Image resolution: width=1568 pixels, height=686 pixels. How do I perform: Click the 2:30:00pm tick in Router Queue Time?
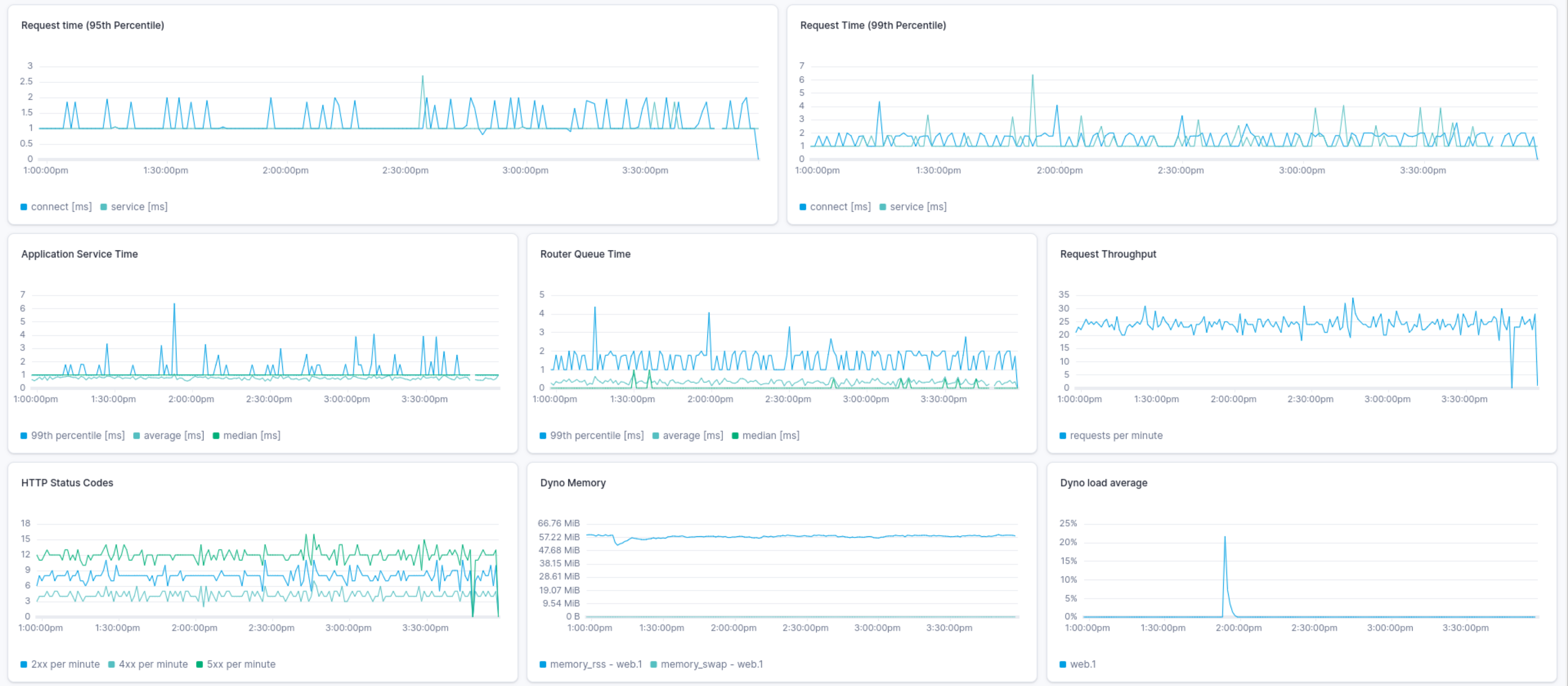point(788,399)
